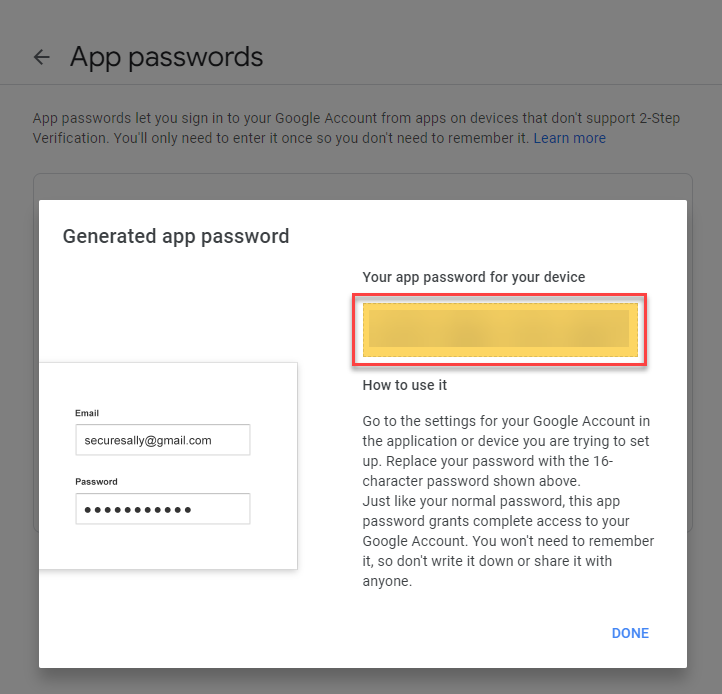This screenshot has width=722, height=694.
Task: Focus the masked Password input field
Action: (162, 509)
